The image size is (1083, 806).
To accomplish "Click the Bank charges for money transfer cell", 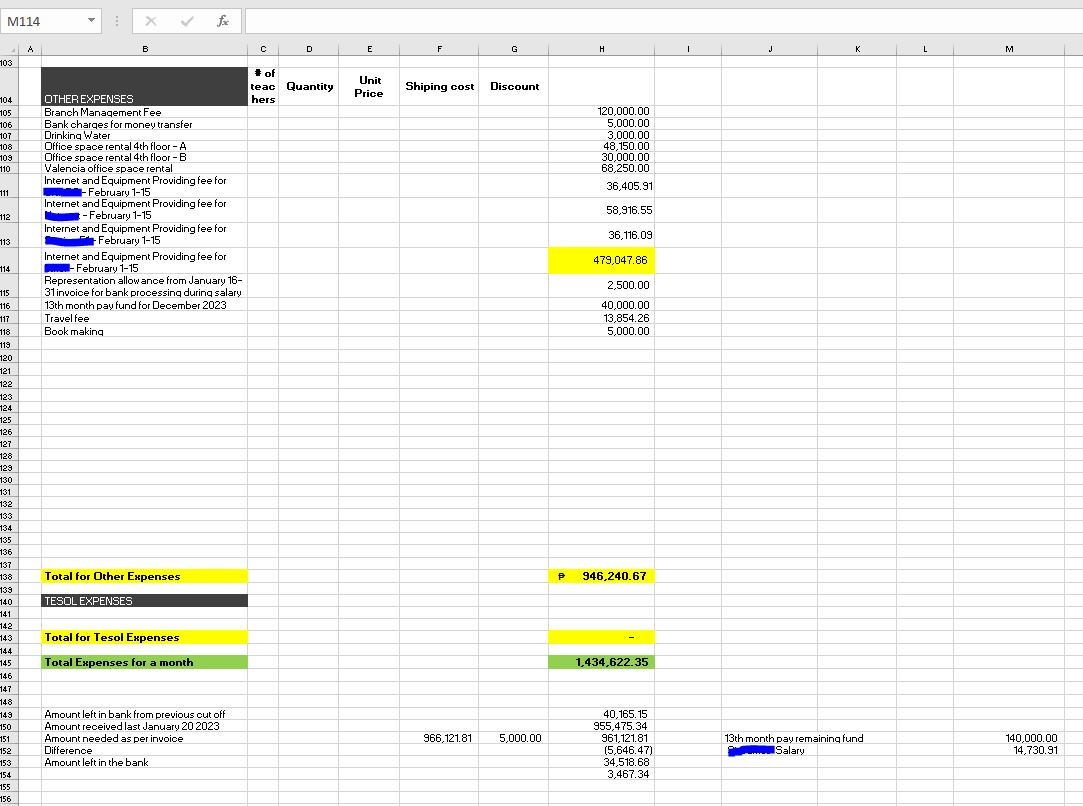I will click(x=144, y=124).
